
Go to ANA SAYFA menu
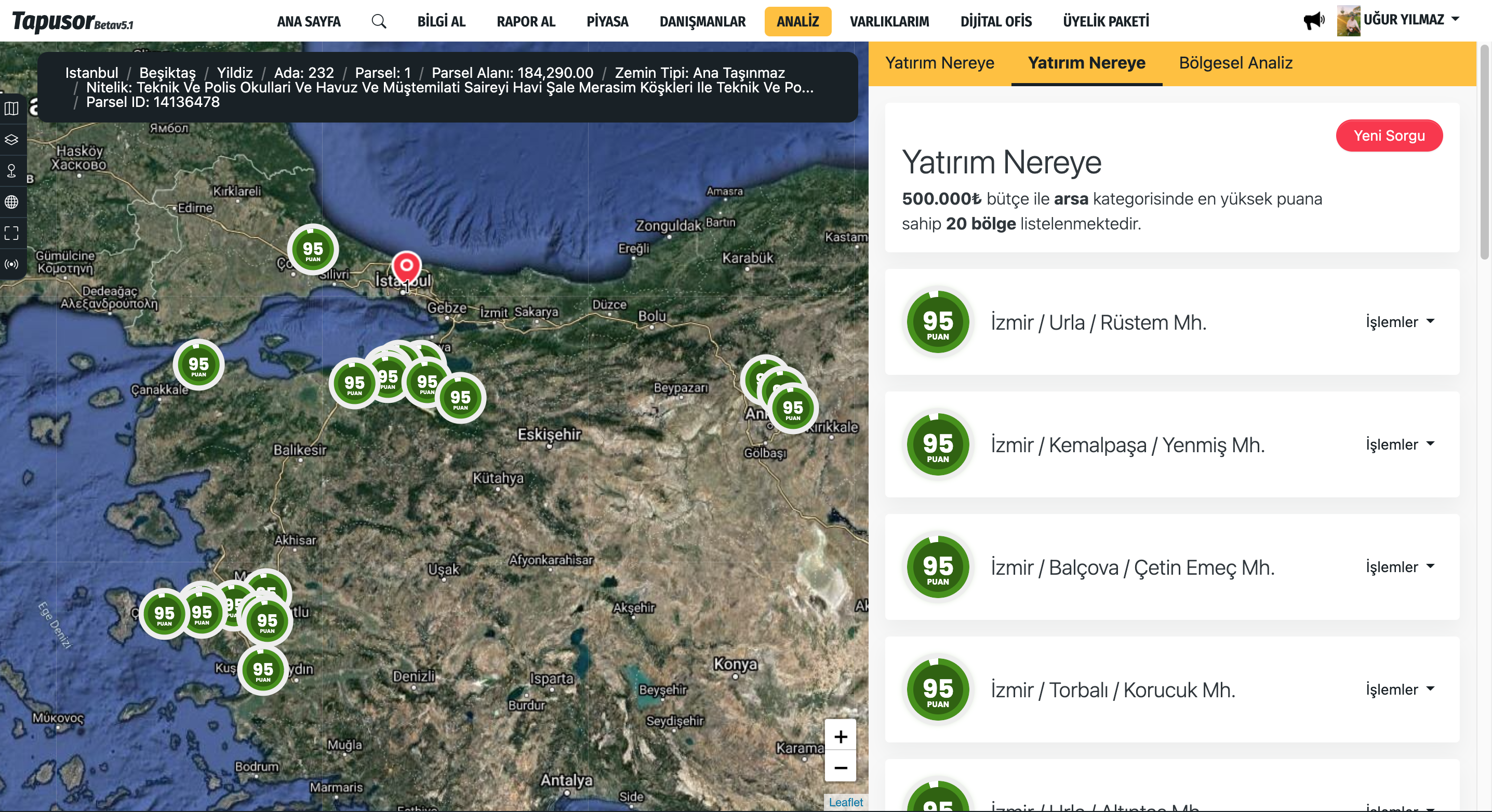coord(309,21)
